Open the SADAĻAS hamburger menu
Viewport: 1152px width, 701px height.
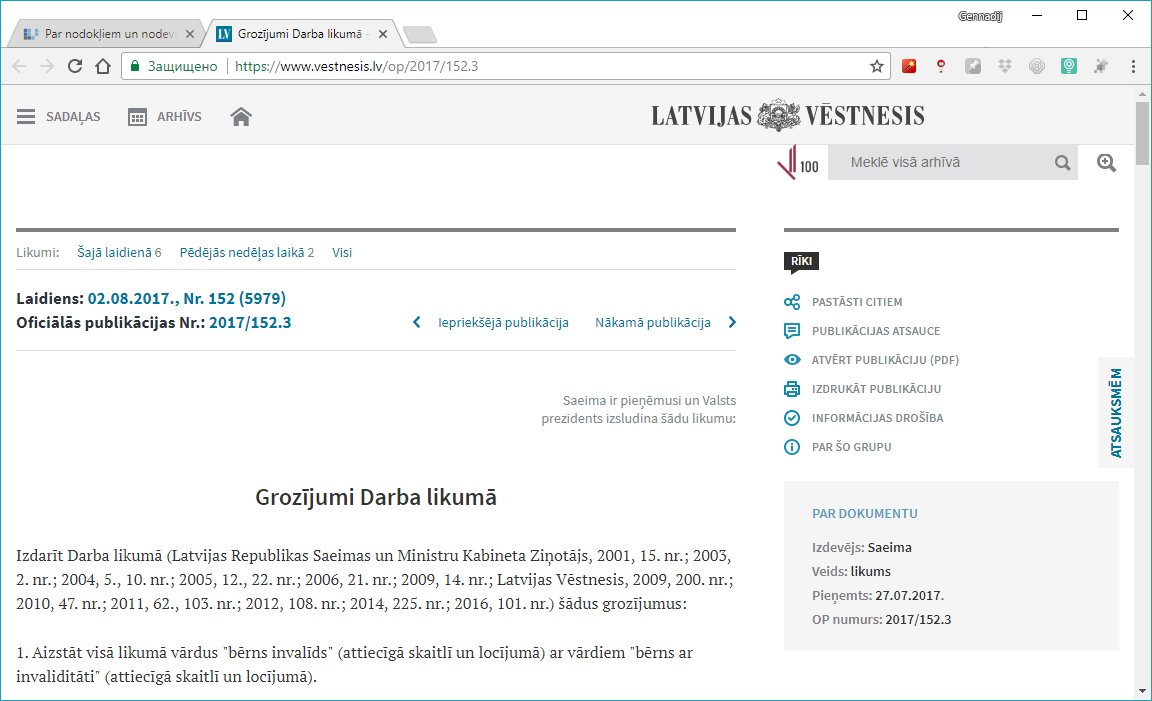tap(27, 117)
